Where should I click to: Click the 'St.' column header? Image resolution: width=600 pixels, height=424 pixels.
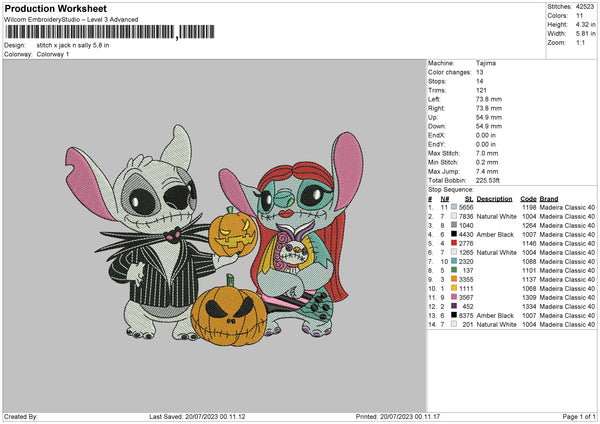469,199
